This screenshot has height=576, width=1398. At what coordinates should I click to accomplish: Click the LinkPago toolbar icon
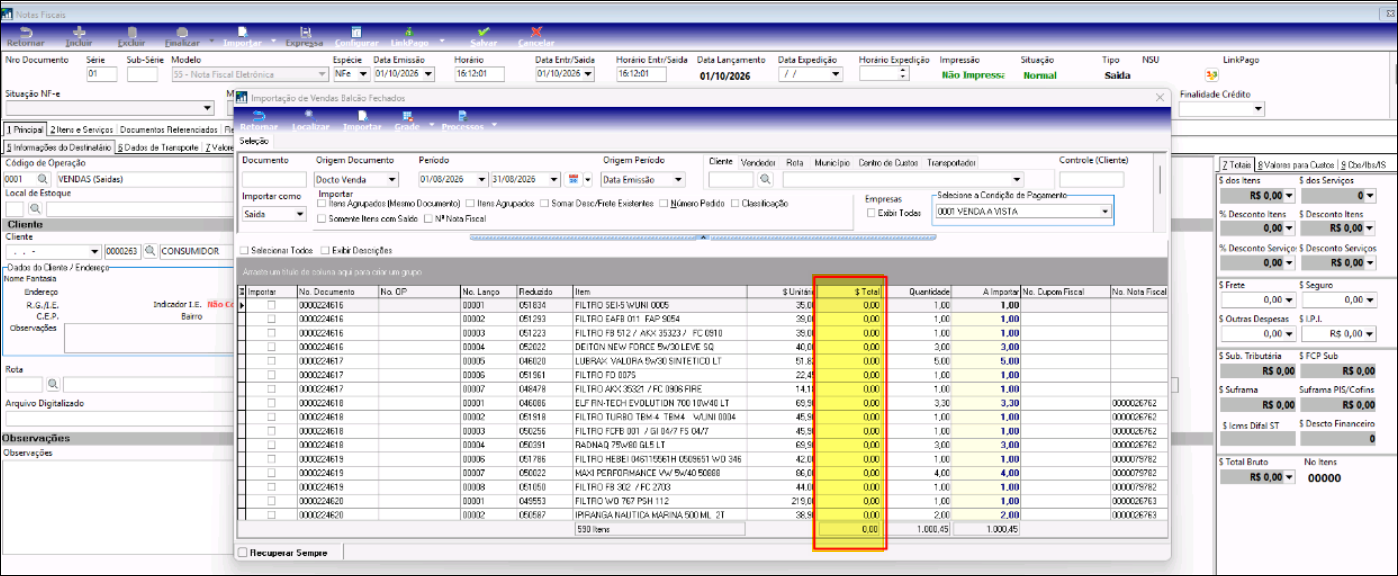[408, 38]
